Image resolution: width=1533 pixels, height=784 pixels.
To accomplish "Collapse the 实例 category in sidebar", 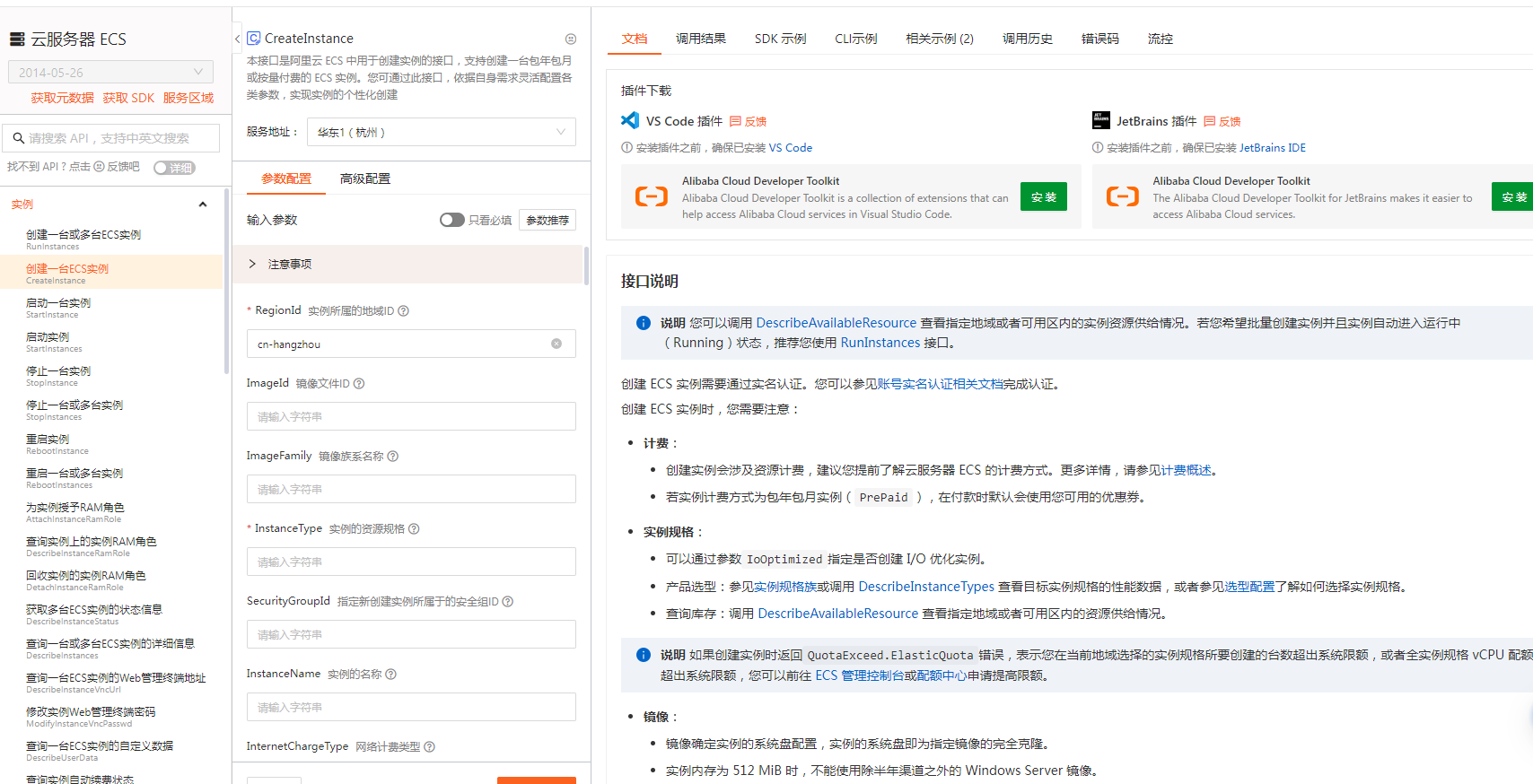I will [x=203, y=205].
